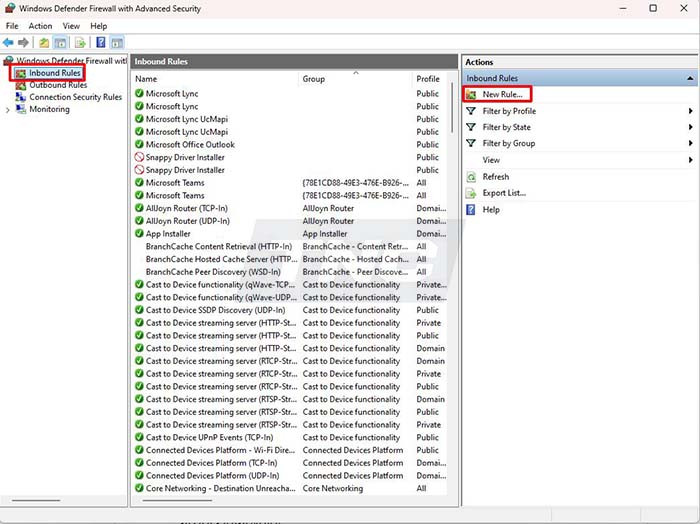Click the Up one level folder icon

(44, 43)
